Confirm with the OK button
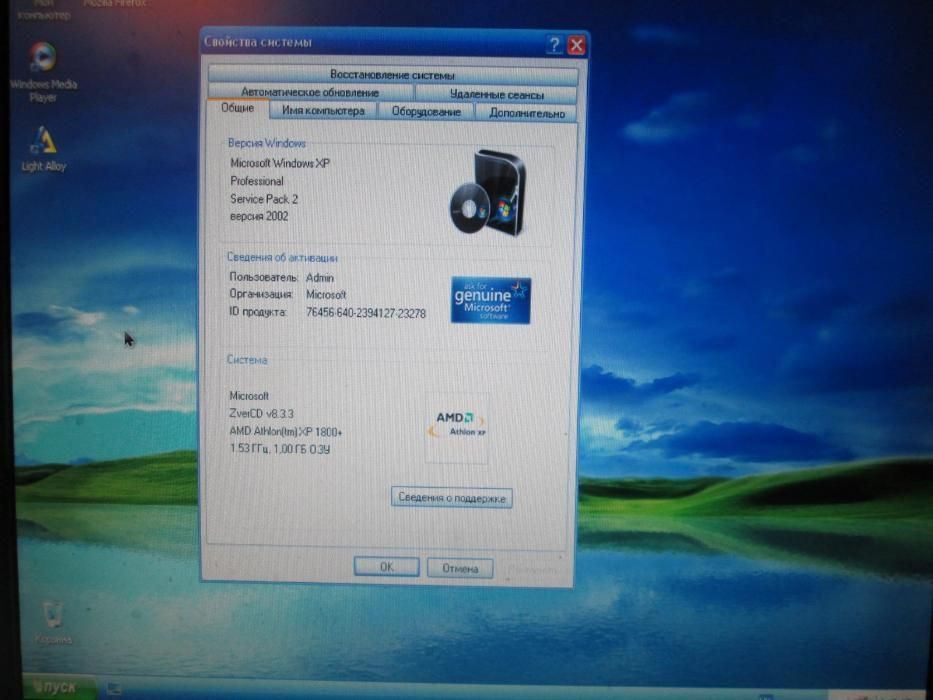 pos(386,567)
